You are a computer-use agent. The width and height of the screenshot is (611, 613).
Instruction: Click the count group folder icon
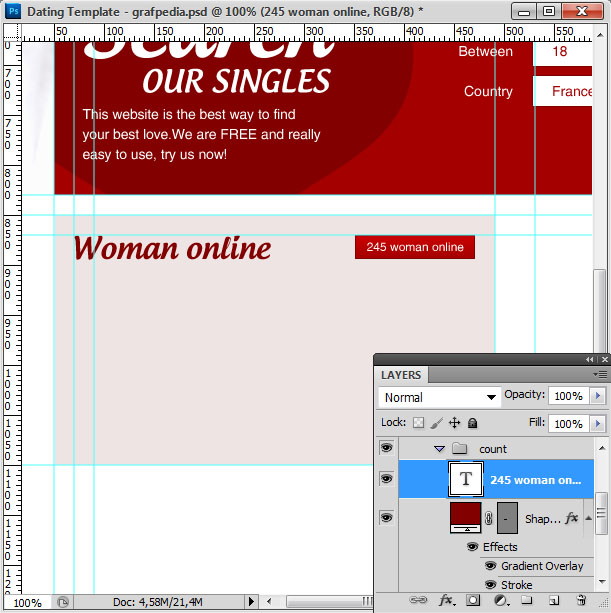460,448
